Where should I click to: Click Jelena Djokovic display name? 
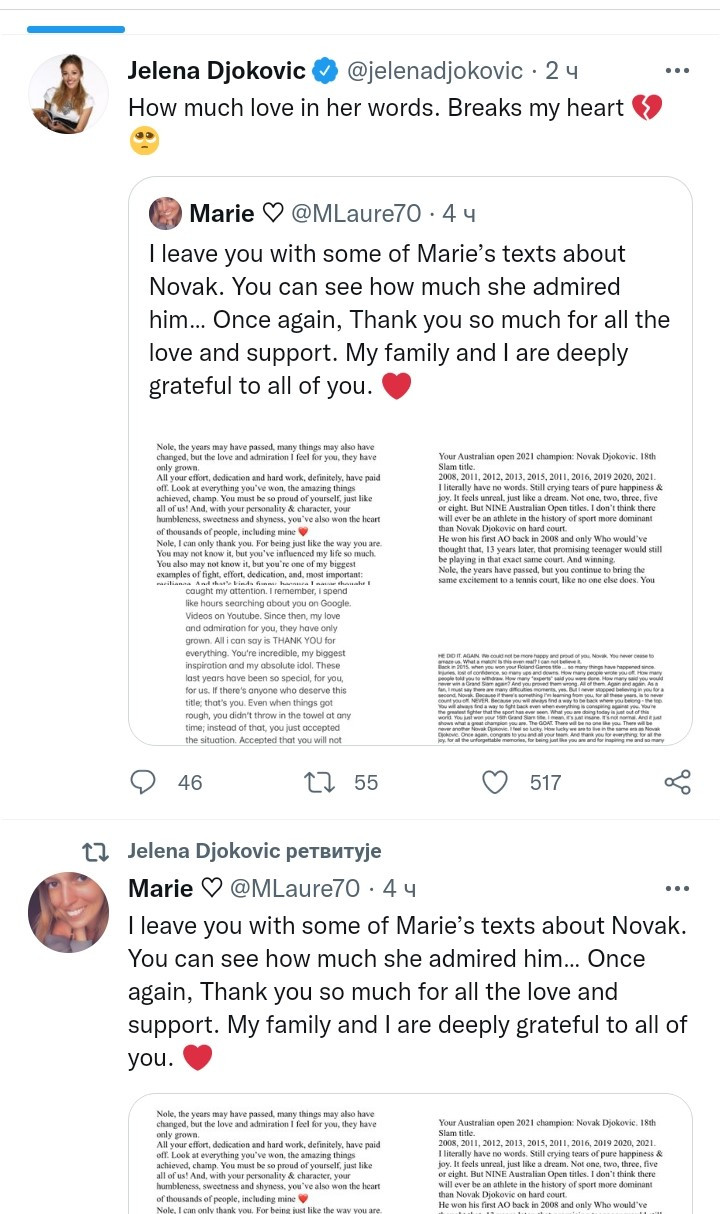(216, 71)
